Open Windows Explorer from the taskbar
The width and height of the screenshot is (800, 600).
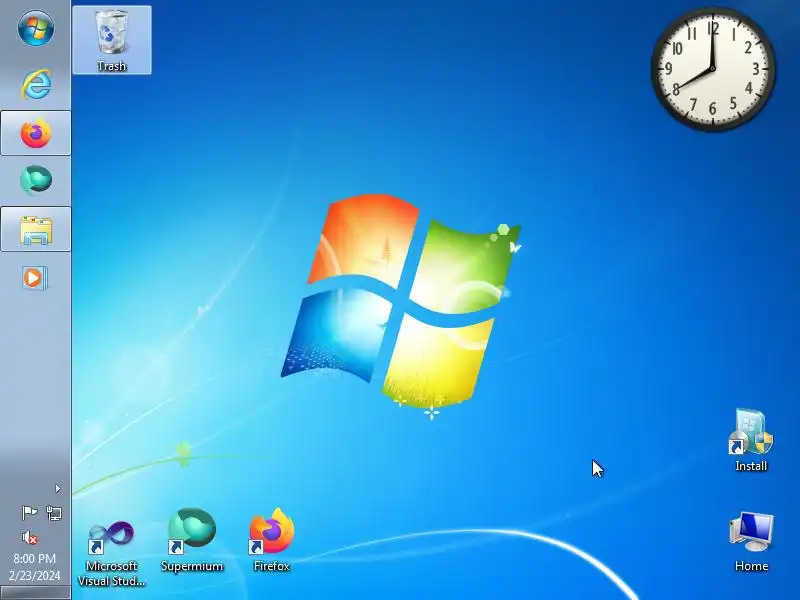(x=36, y=229)
